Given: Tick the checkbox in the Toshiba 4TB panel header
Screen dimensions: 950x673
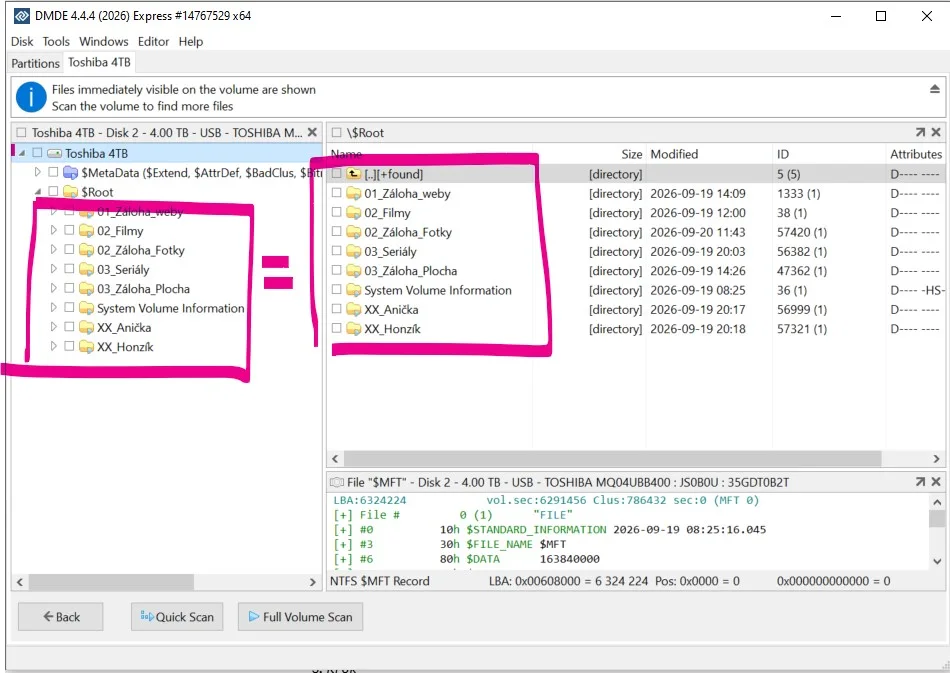Looking at the screenshot, I should [21, 132].
